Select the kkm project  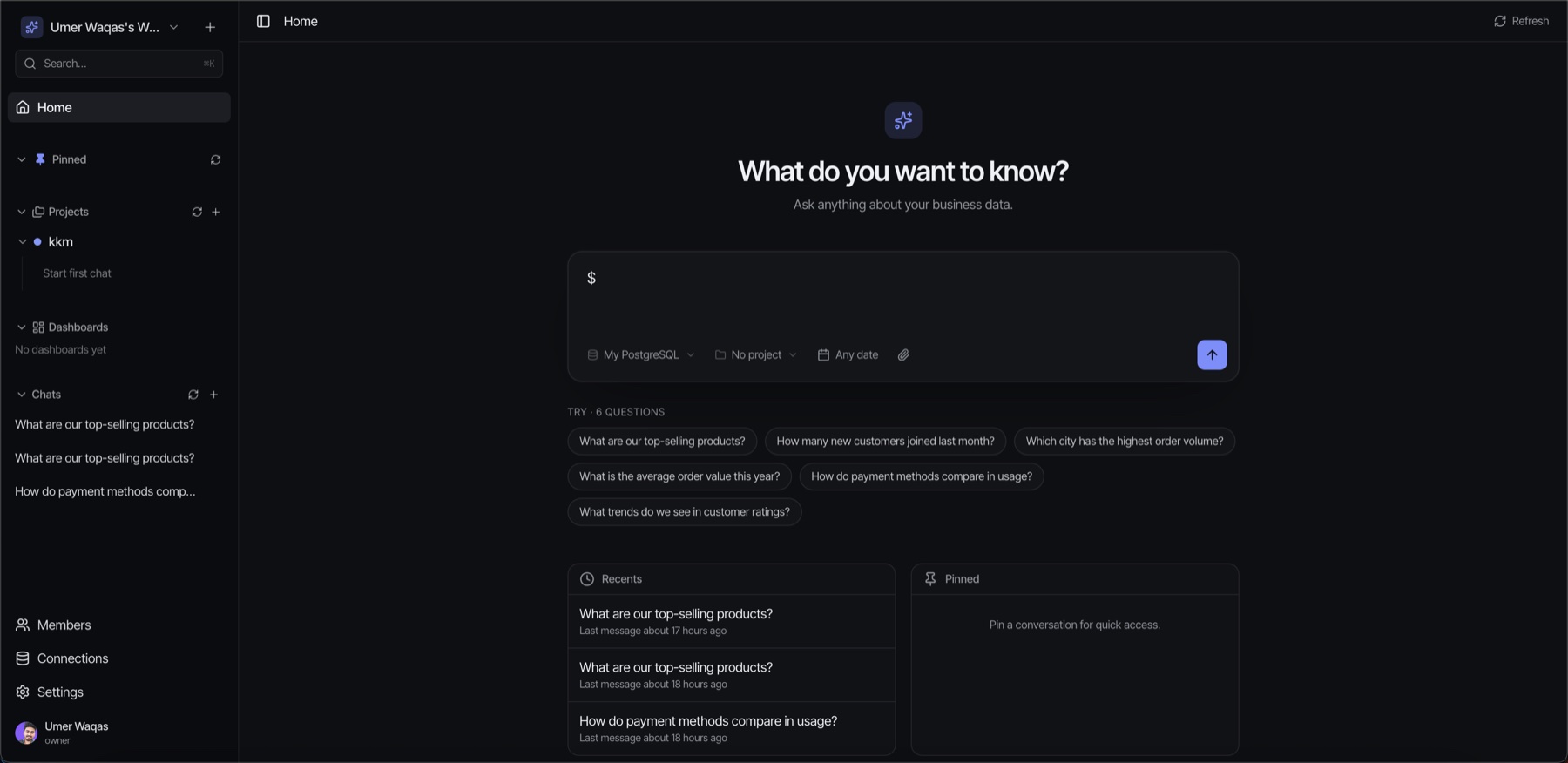(61, 241)
